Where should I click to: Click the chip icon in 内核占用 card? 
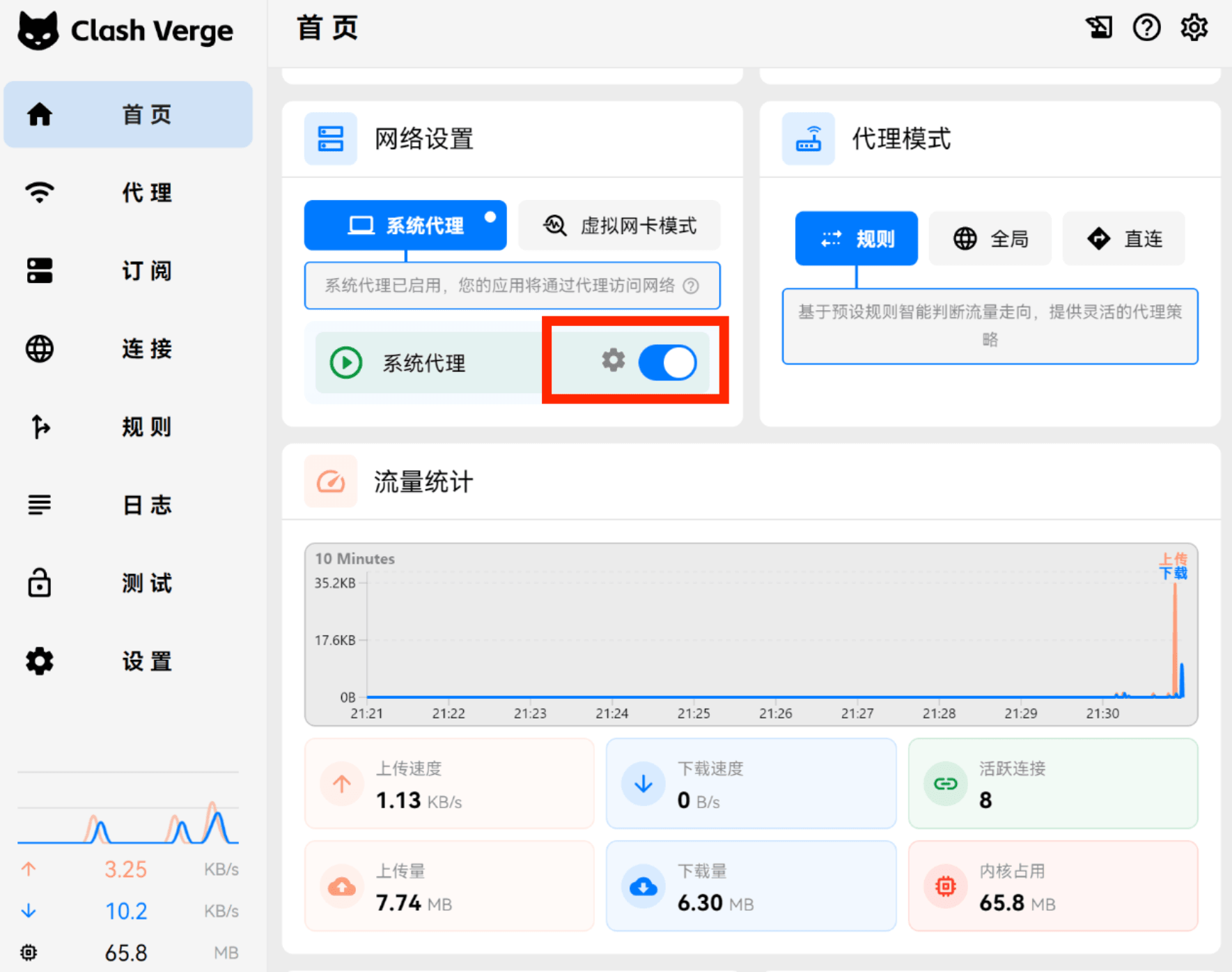(945, 886)
